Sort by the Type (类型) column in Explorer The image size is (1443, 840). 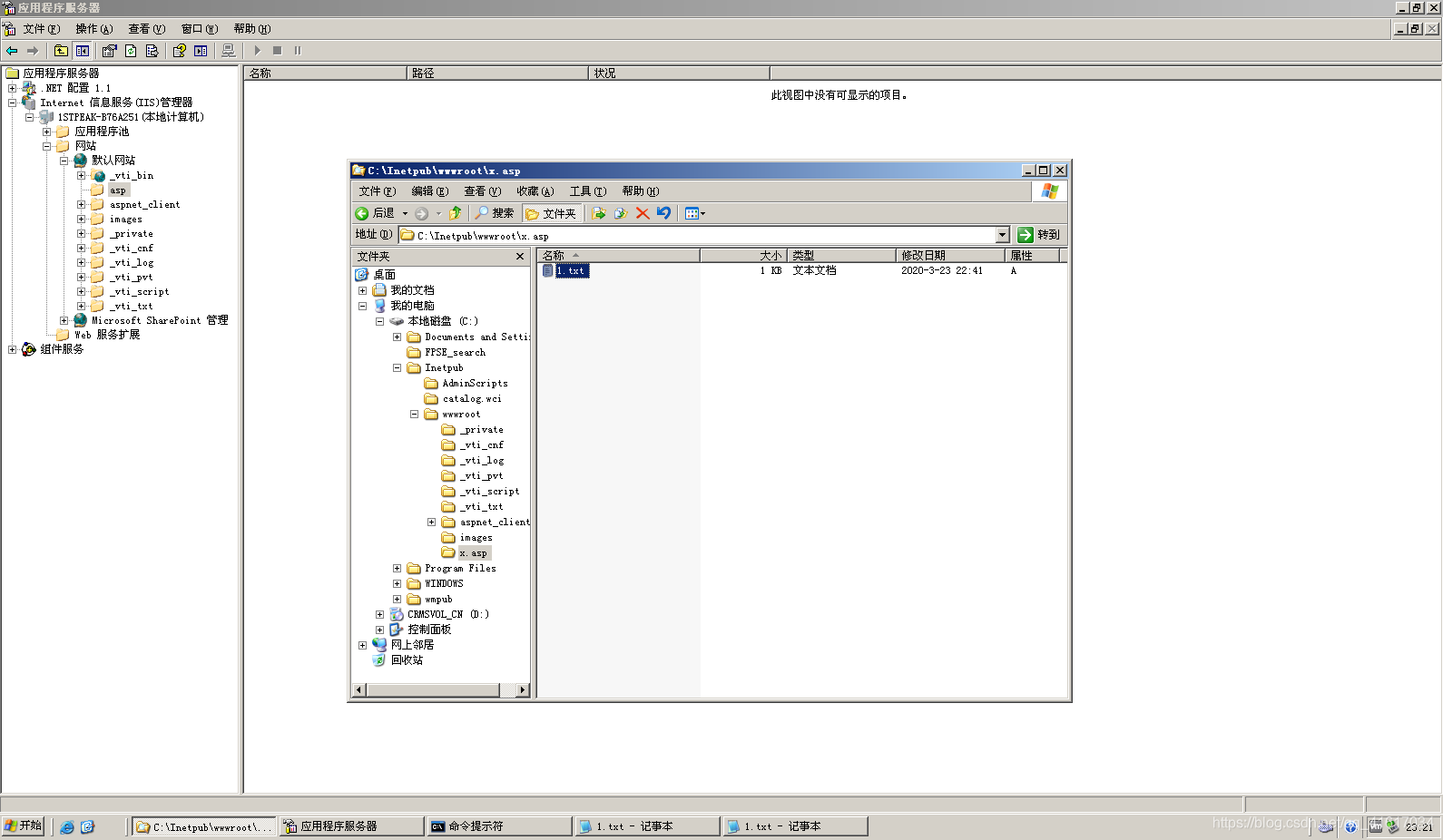[x=841, y=256]
